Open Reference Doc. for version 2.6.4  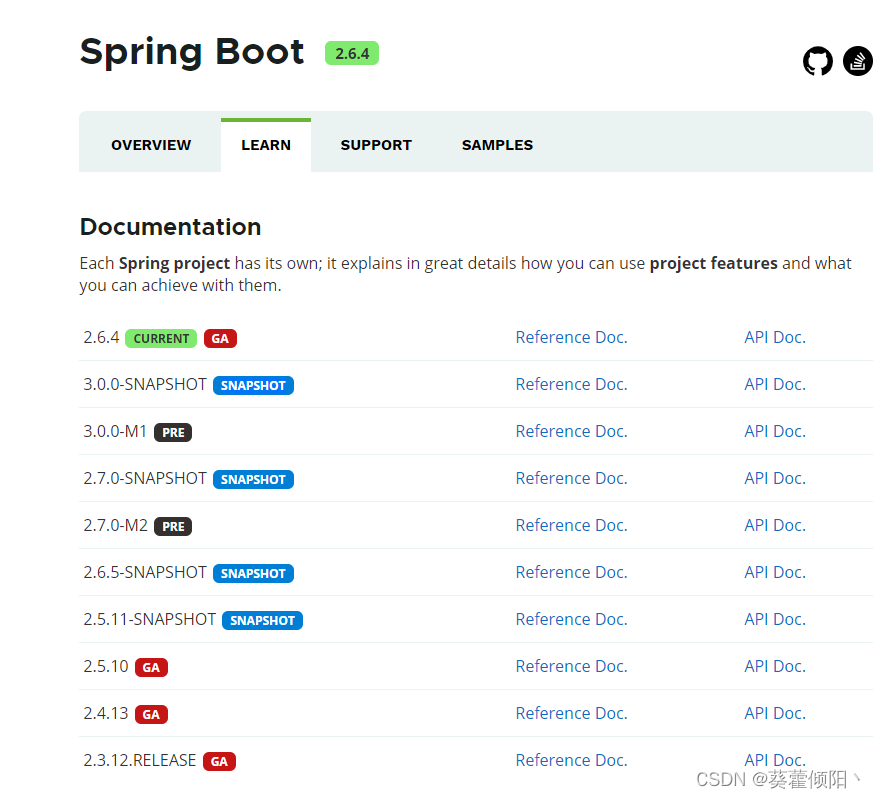coord(571,338)
